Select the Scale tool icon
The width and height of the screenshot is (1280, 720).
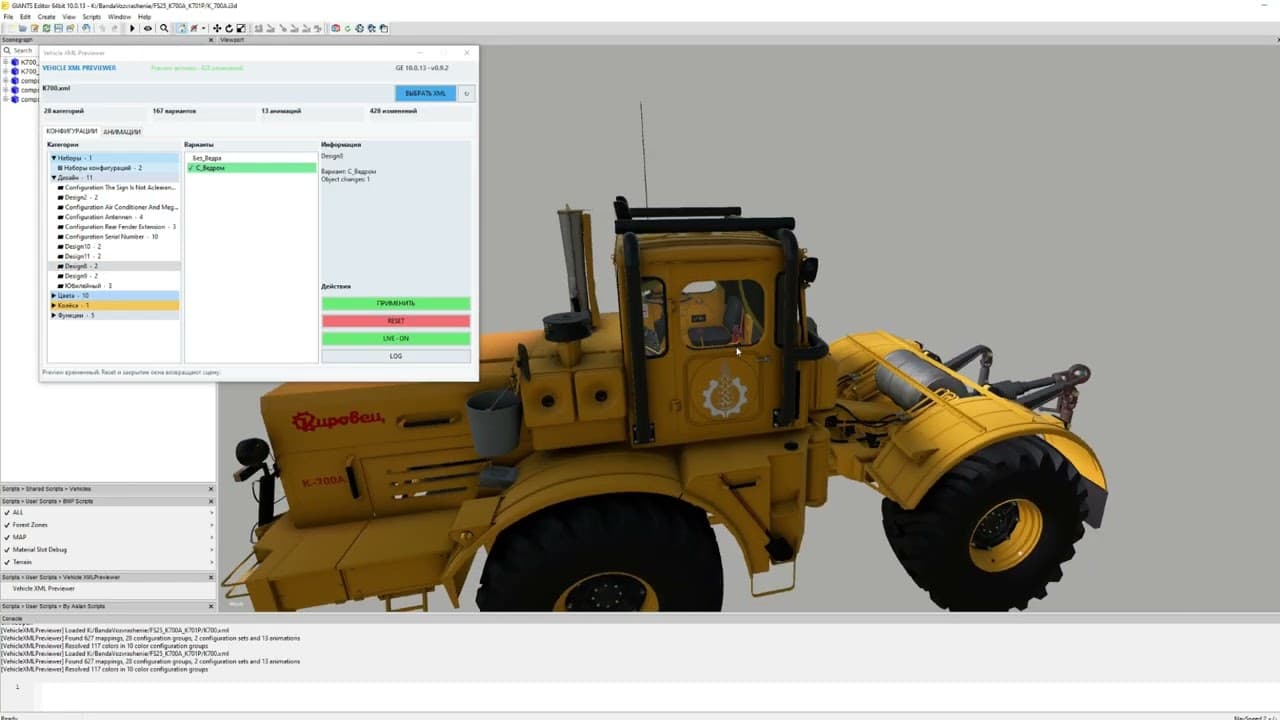(x=241, y=28)
